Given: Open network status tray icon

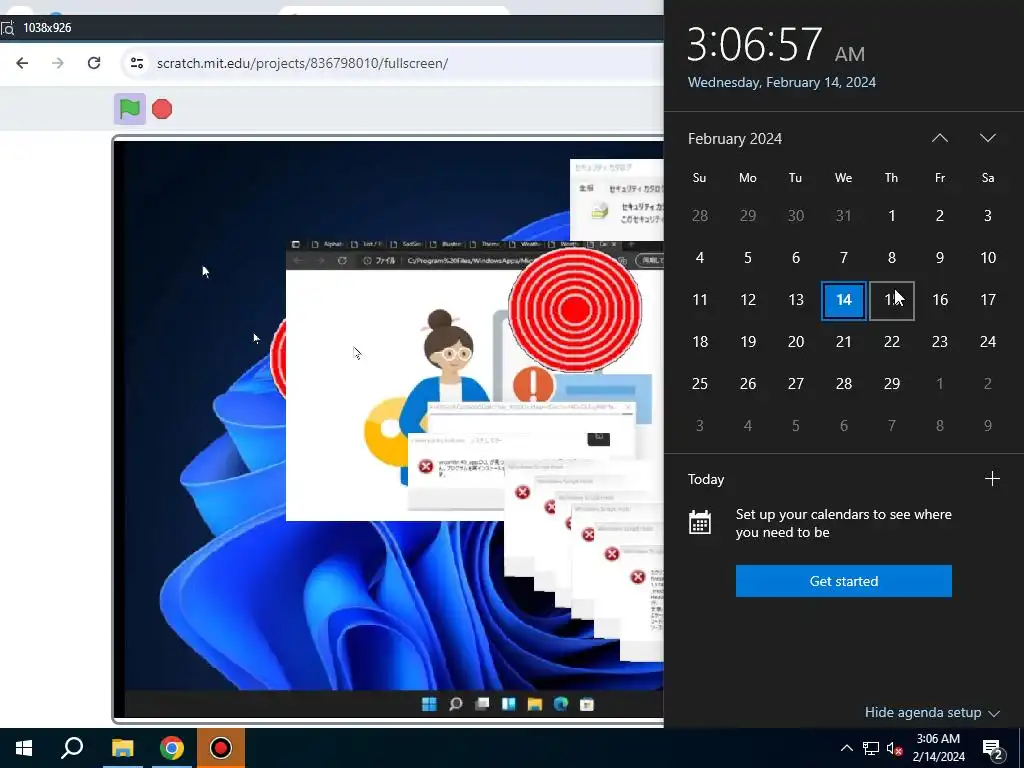Looking at the screenshot, I should point(871,748).
